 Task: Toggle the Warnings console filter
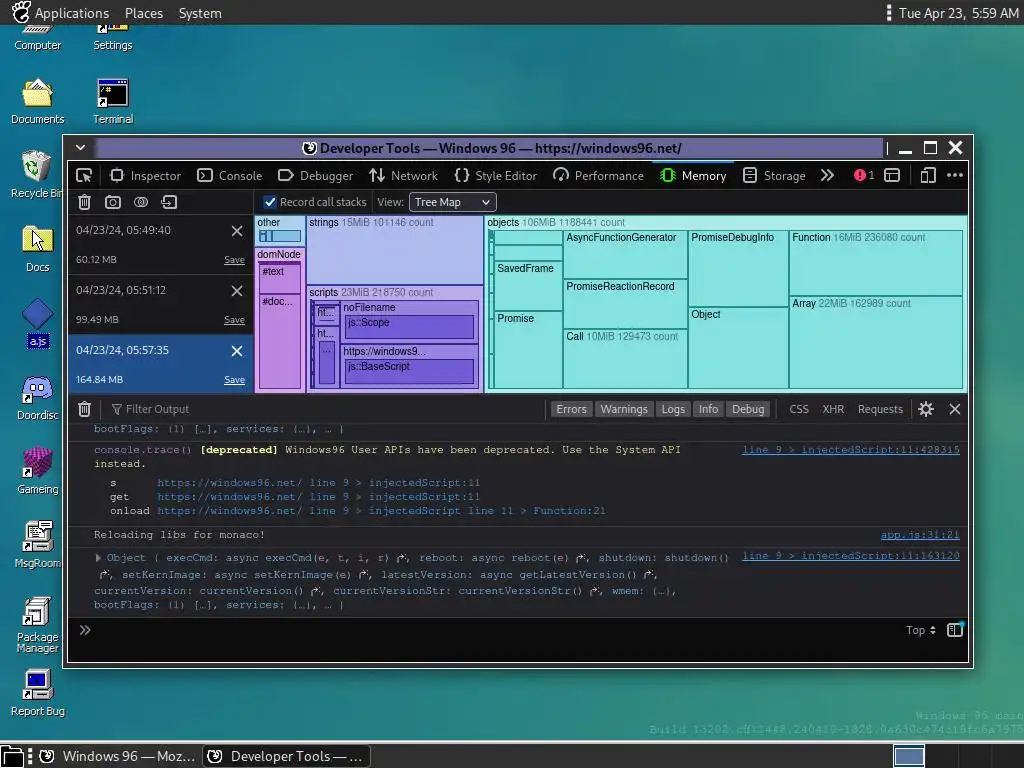(x=624, y=409)
